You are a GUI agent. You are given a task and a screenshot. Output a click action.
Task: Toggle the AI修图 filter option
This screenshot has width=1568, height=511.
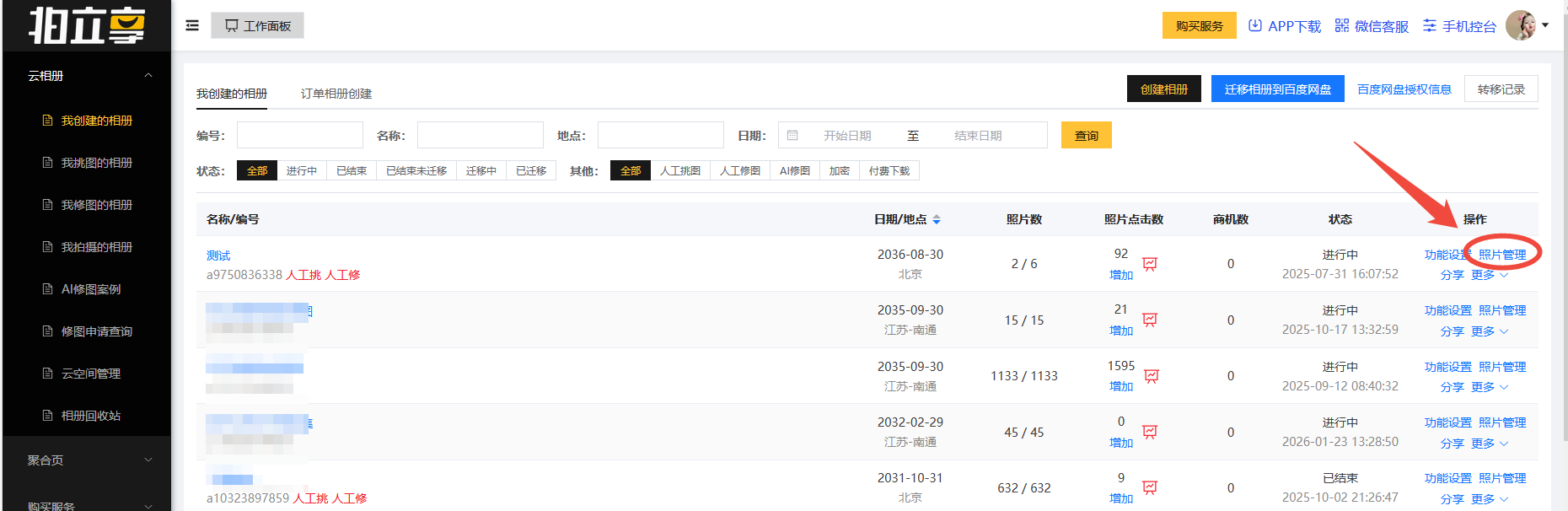[794, 171]
